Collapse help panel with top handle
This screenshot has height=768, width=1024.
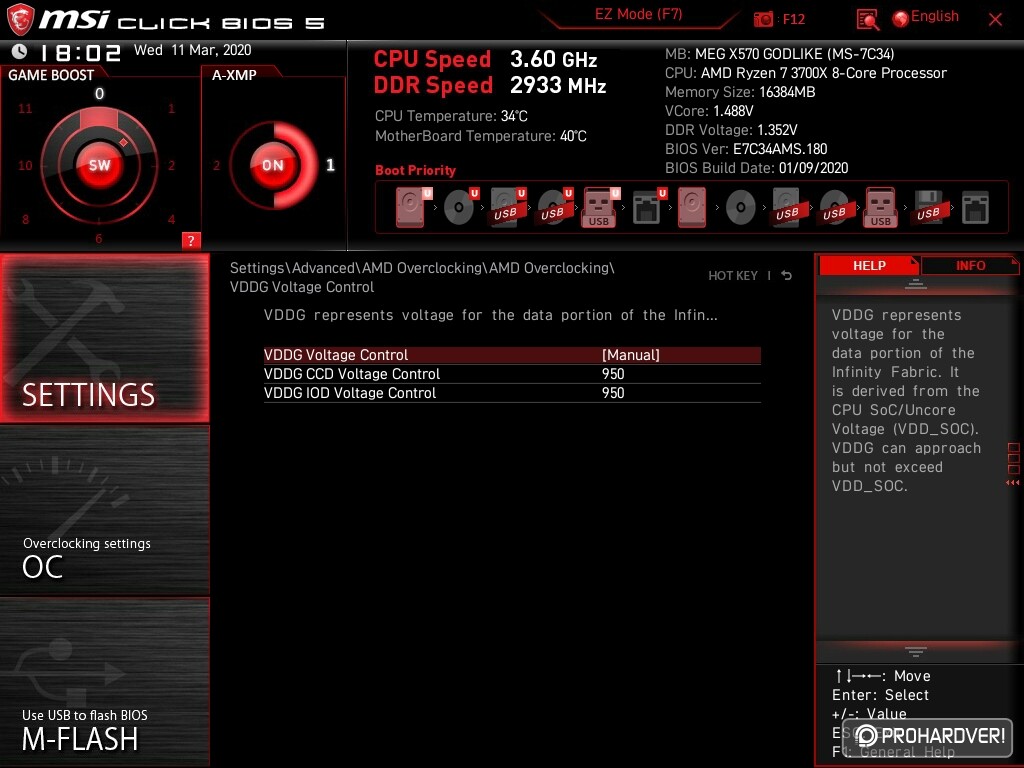pyautogui.click(x=916, y=284)
